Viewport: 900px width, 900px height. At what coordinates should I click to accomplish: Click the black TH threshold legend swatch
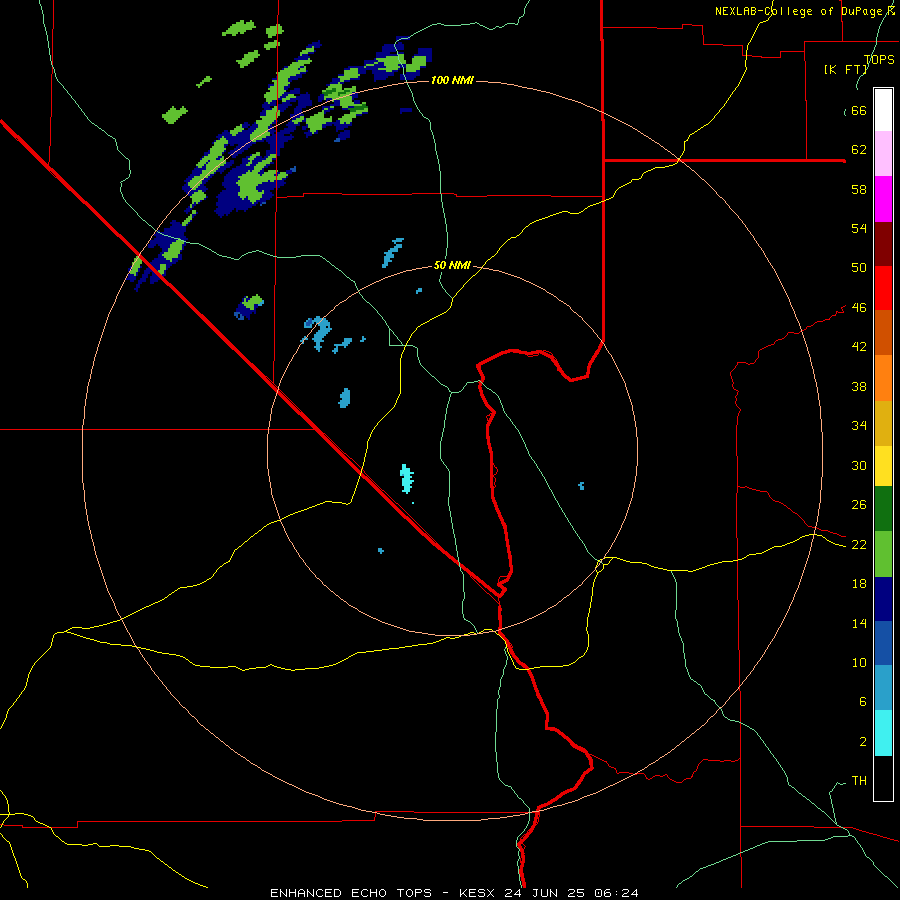click(x=883, y=778)
